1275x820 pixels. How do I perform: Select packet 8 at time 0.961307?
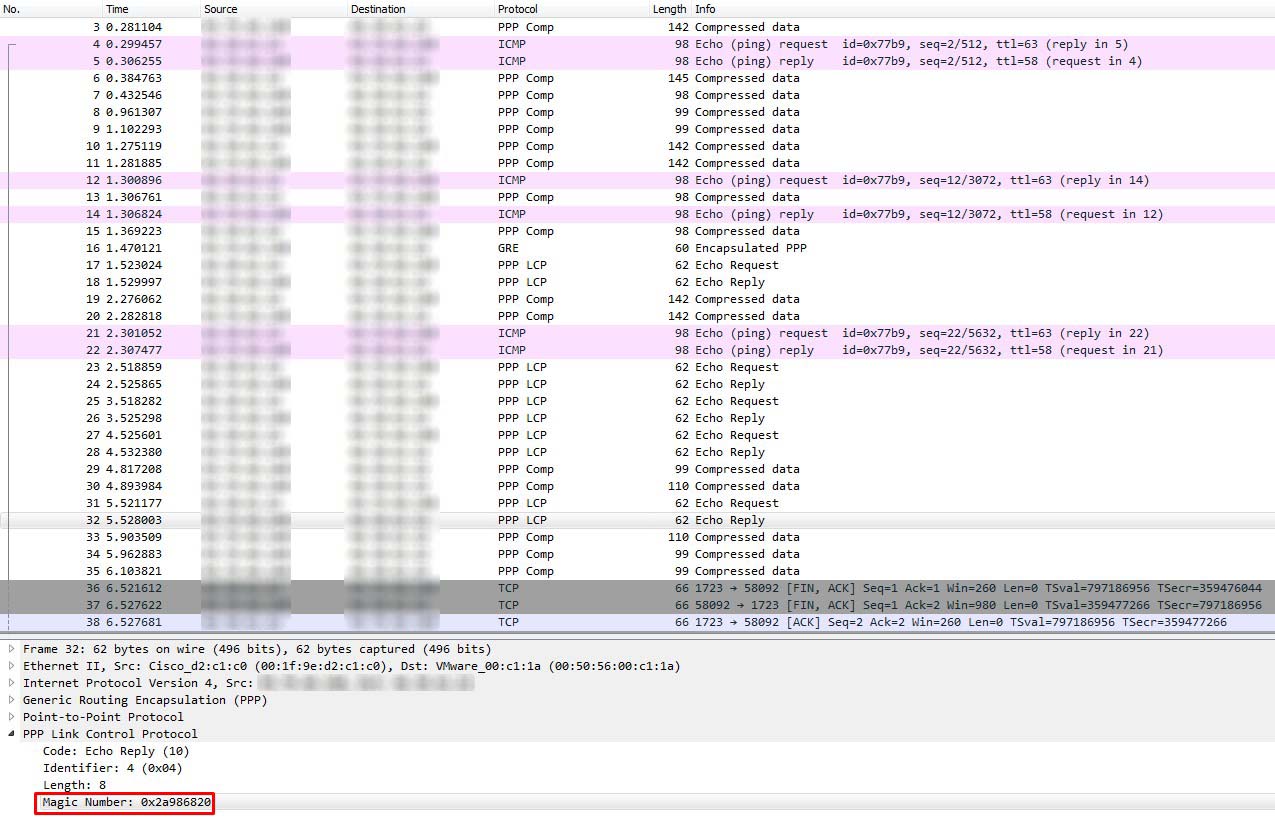[x=637, y=112]
